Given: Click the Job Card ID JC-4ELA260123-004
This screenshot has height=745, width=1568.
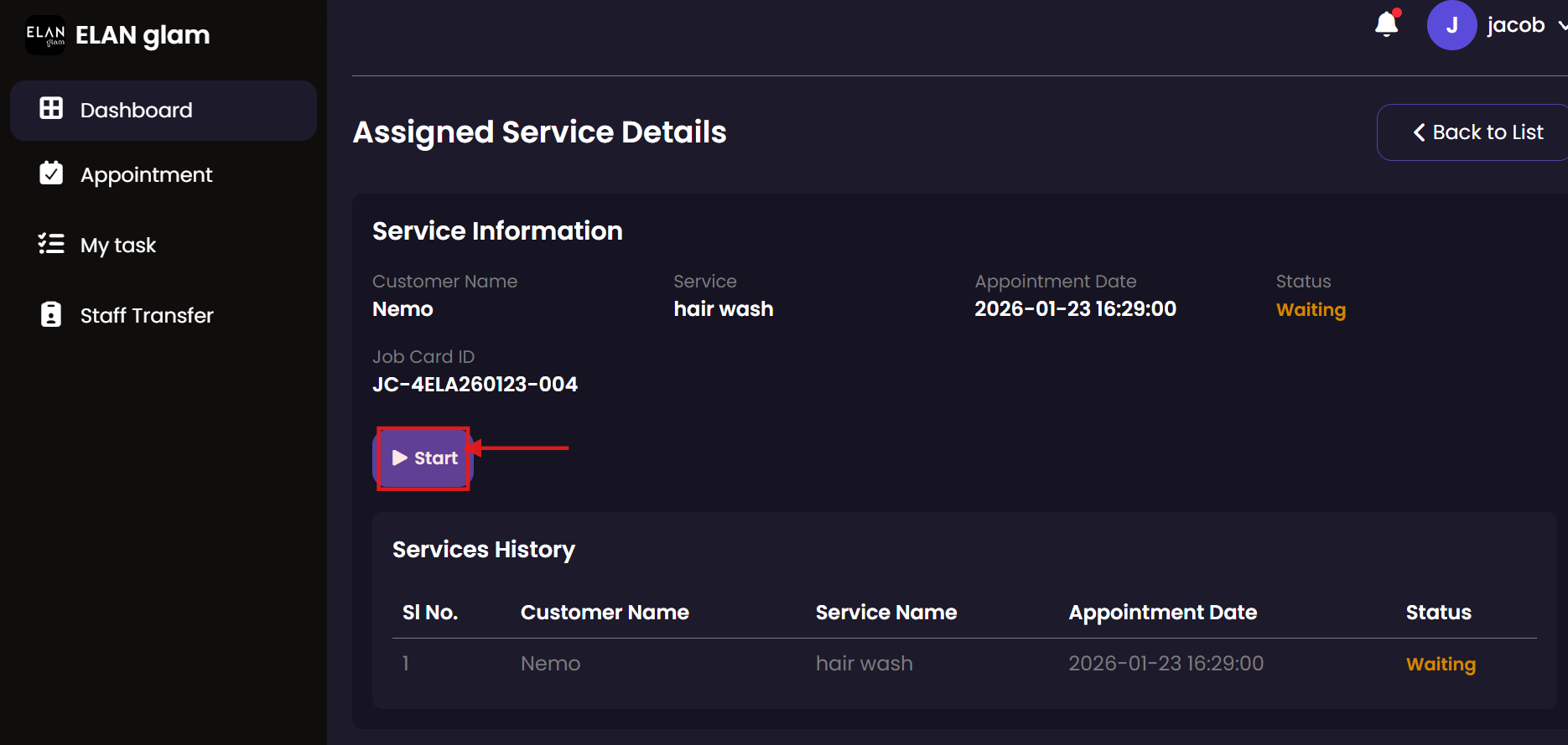Looking at the screenshot, I should click(x=475, y=384).
